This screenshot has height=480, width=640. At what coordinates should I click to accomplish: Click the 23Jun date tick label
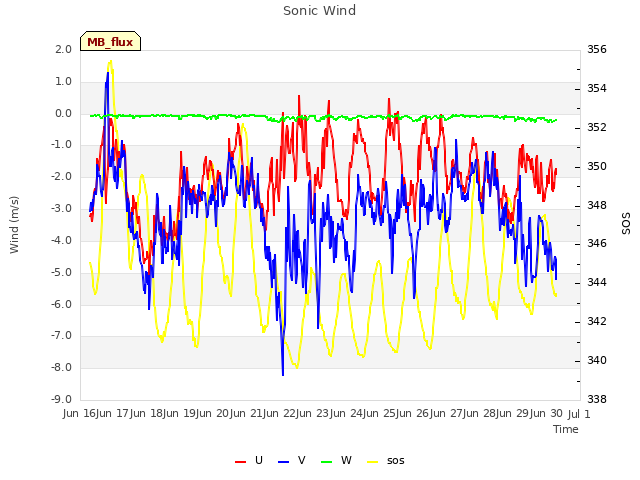pyautogui.click(x=331, y=413)
